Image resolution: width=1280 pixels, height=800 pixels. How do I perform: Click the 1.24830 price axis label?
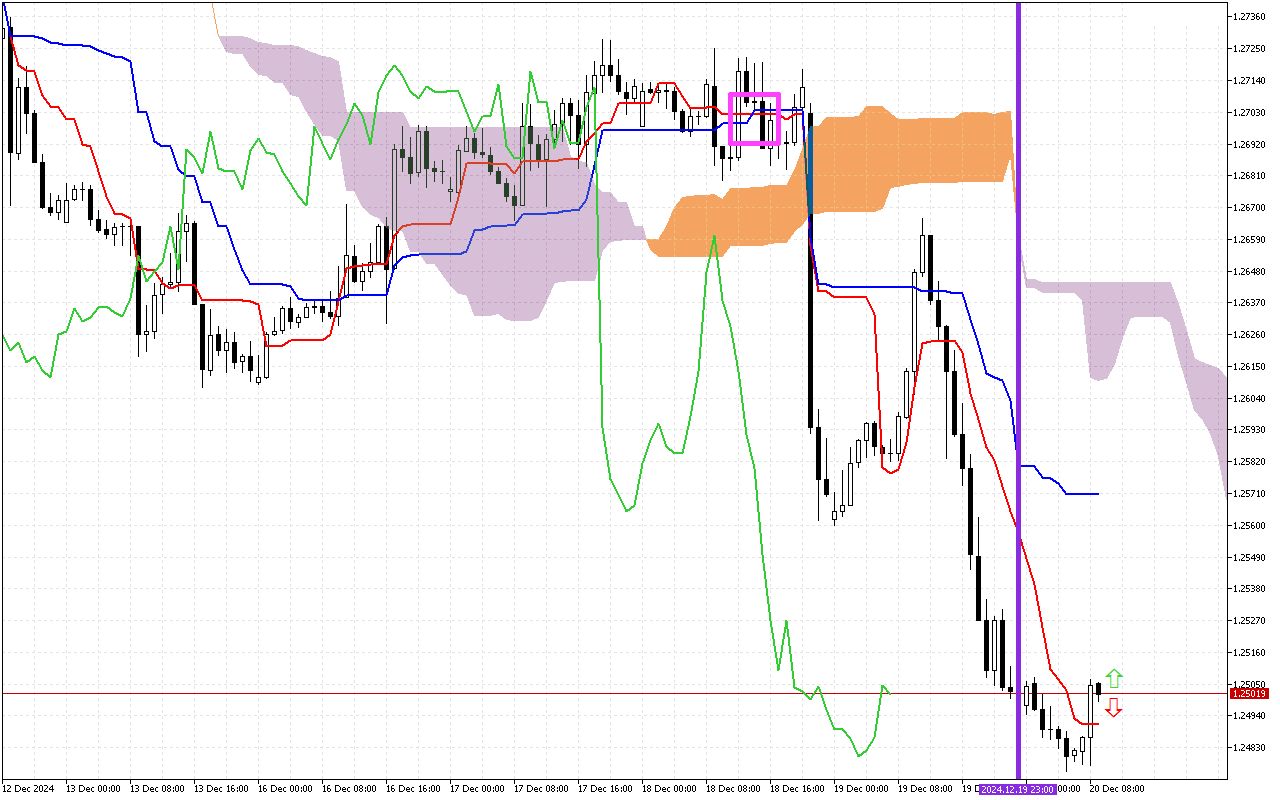tap(1250, 748)
